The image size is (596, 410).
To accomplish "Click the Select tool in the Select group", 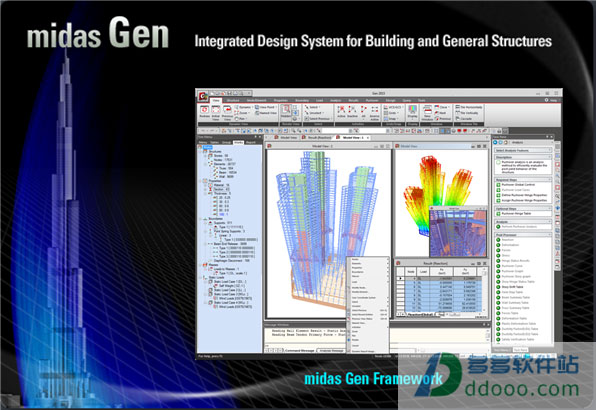I will click(313, 107).
